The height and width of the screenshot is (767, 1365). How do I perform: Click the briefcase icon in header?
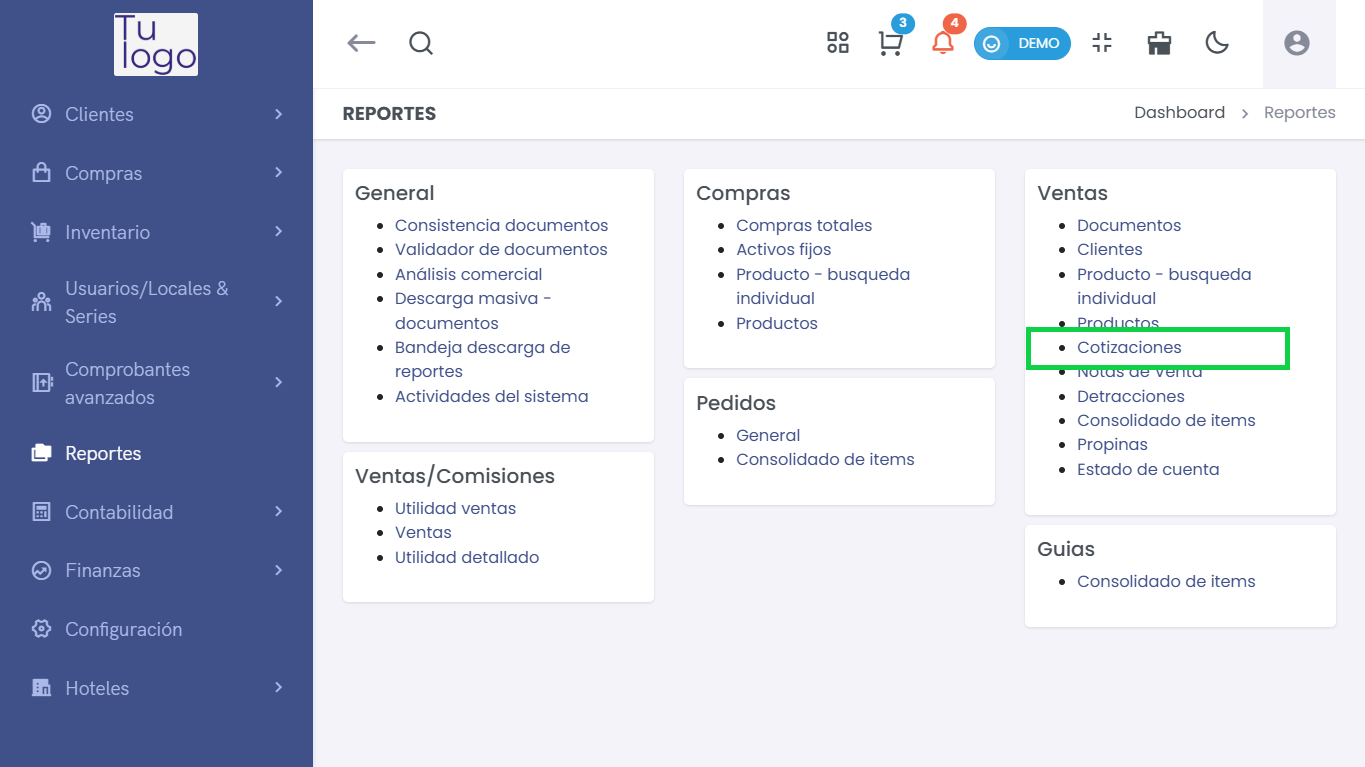click(1159, 43)
